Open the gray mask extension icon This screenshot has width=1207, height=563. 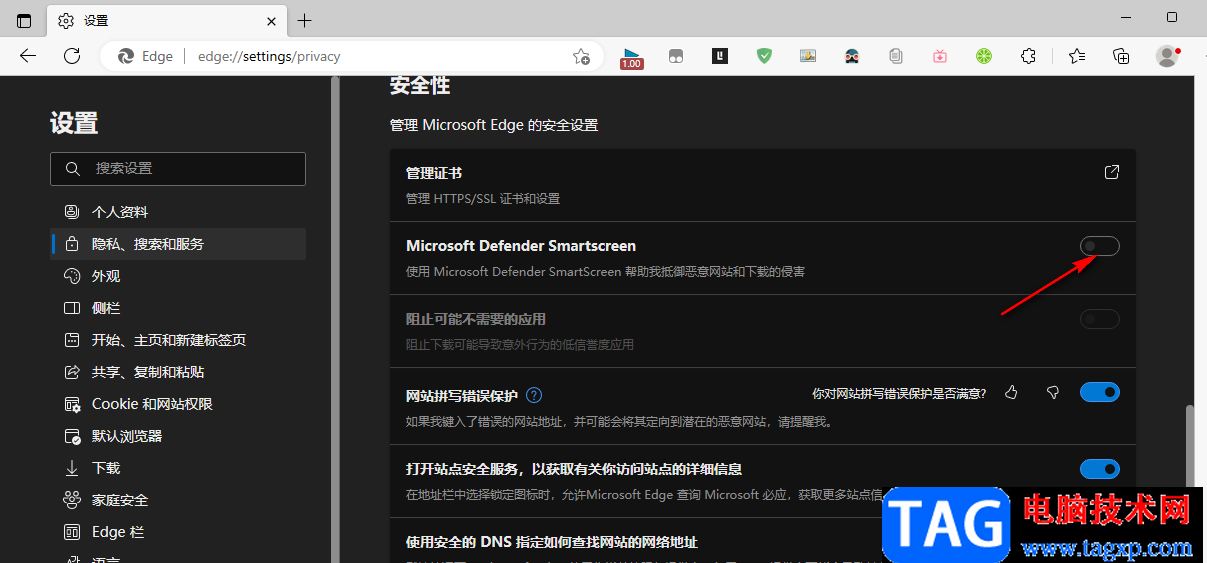coord(676,56)
